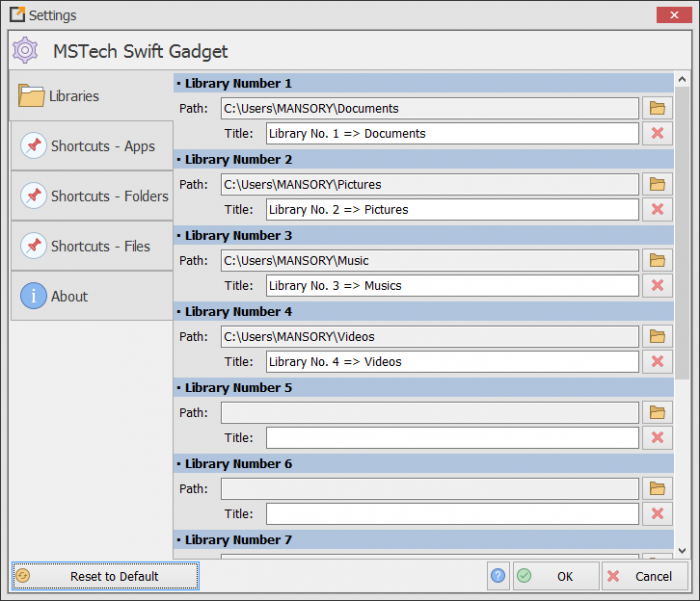700x601 pixels.
Task: Clear Library Number 6 with red X
Action: [x=657, y=513]
